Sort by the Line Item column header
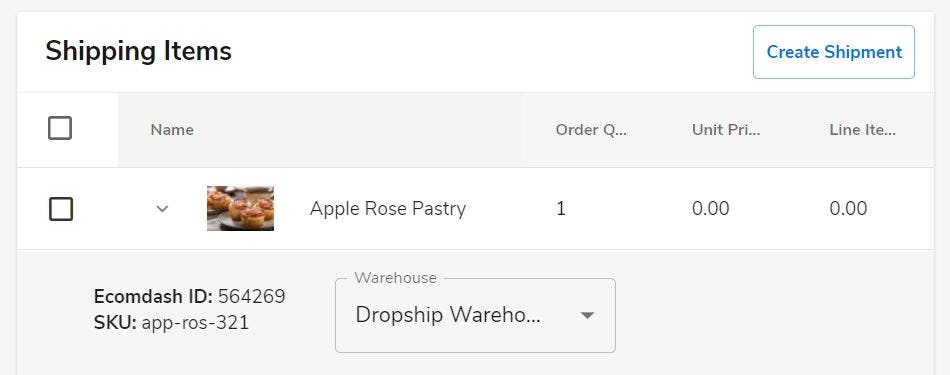 862,130
